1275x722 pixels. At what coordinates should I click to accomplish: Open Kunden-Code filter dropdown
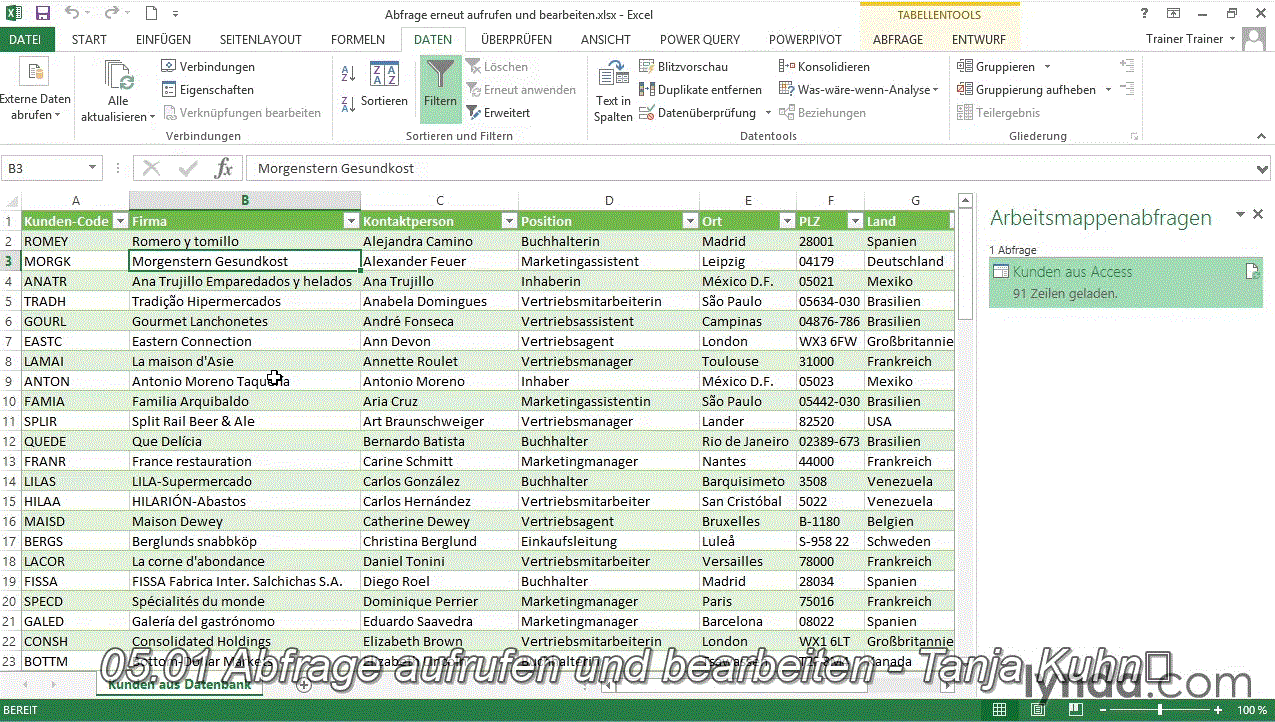120,221
